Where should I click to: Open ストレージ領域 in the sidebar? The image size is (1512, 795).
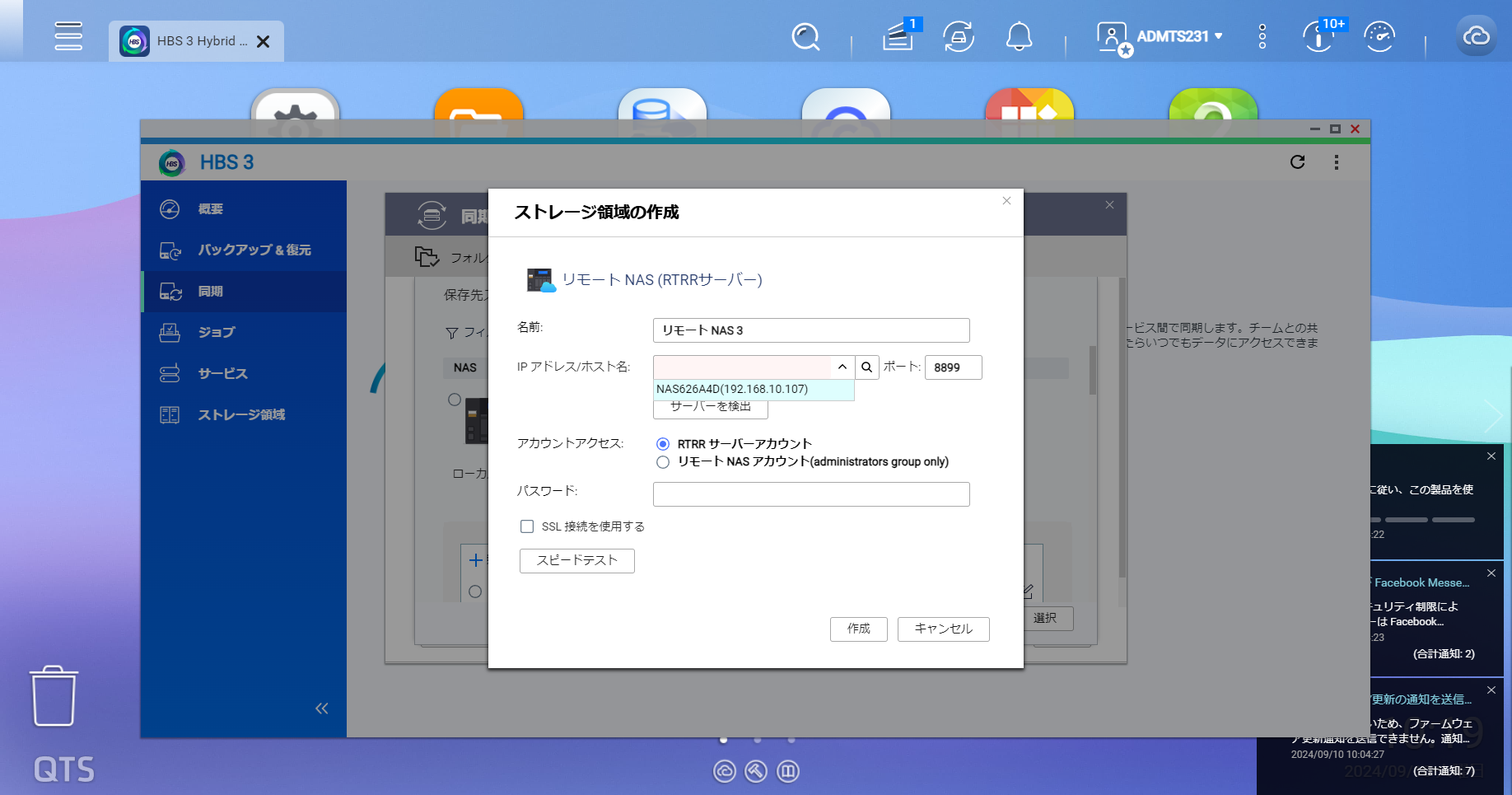(244, 415)
